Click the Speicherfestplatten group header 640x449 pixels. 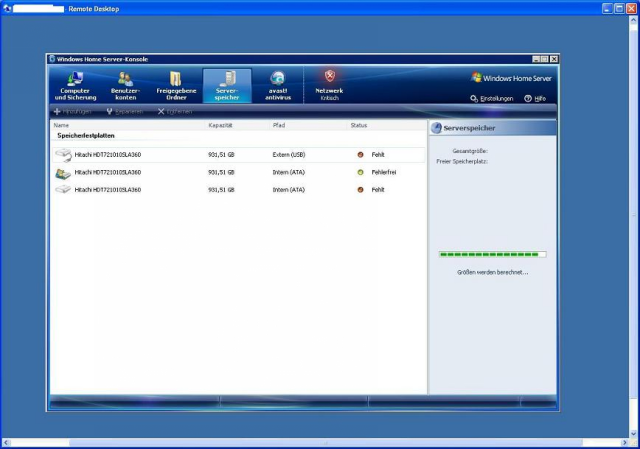tap(86, 136)
